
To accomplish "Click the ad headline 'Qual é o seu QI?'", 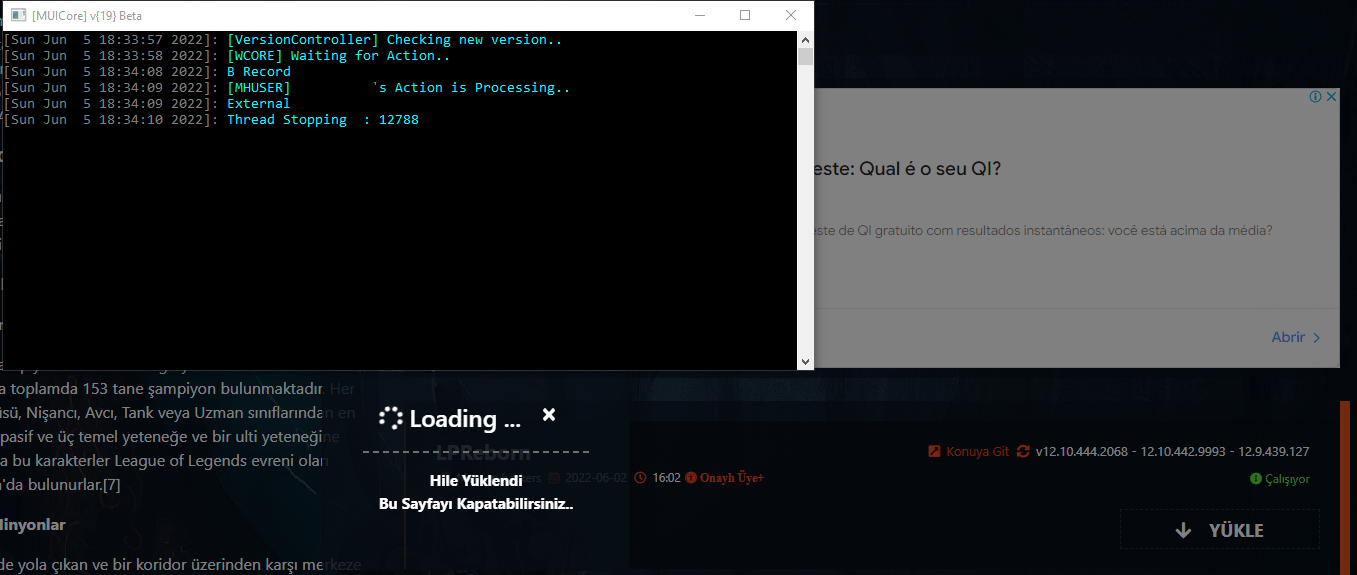I will 907,168.
